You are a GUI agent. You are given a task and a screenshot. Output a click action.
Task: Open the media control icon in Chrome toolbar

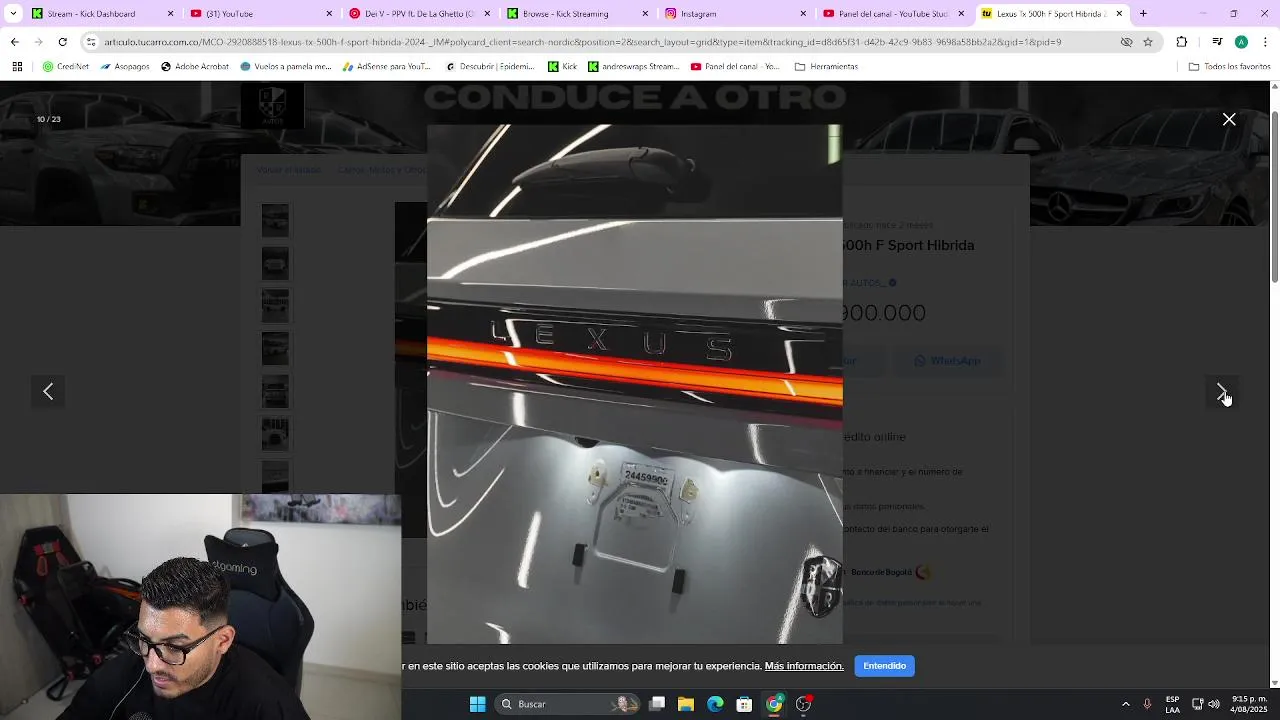pos(1217,42)
